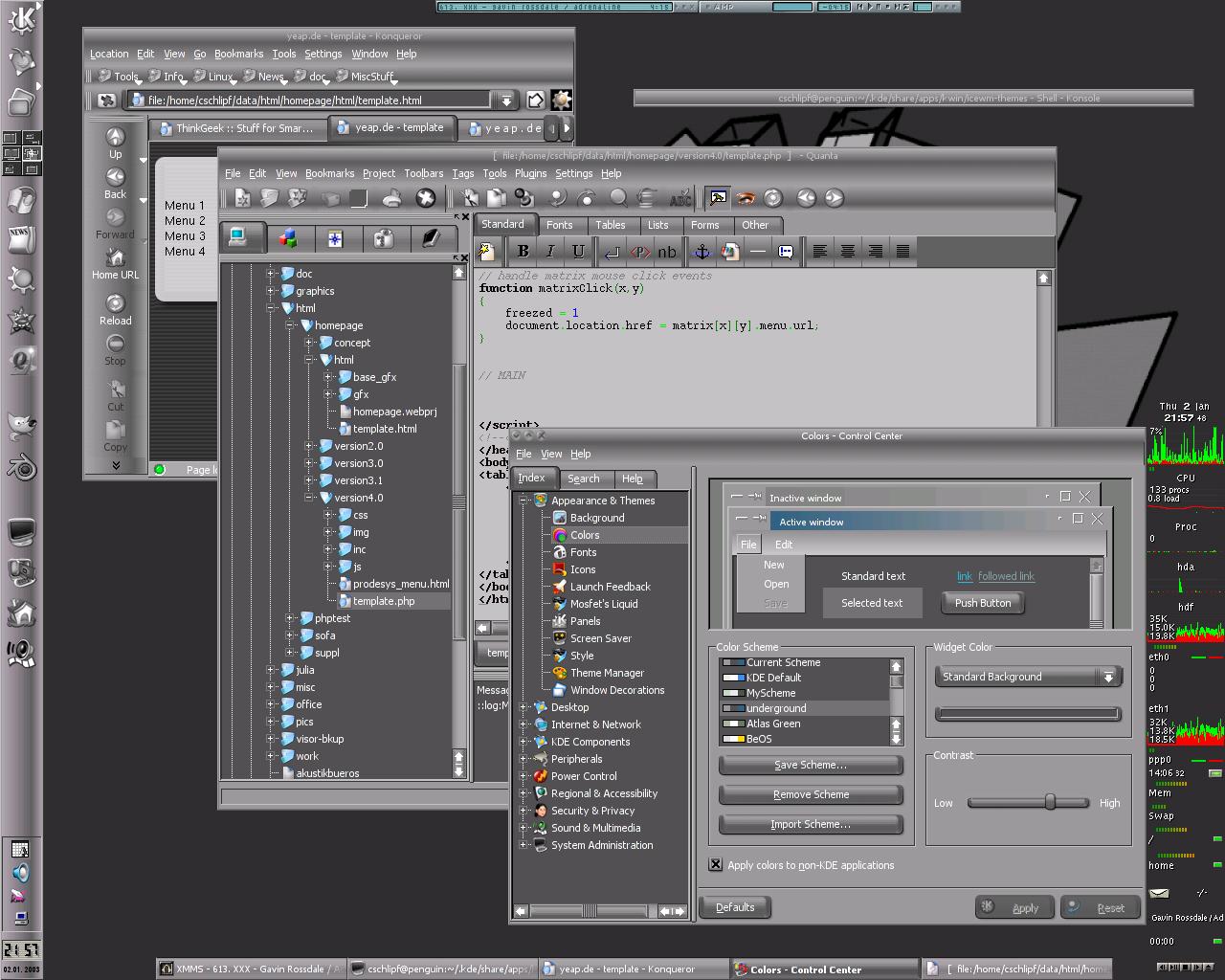Expand the version2.0 folder

pos(310,446)
